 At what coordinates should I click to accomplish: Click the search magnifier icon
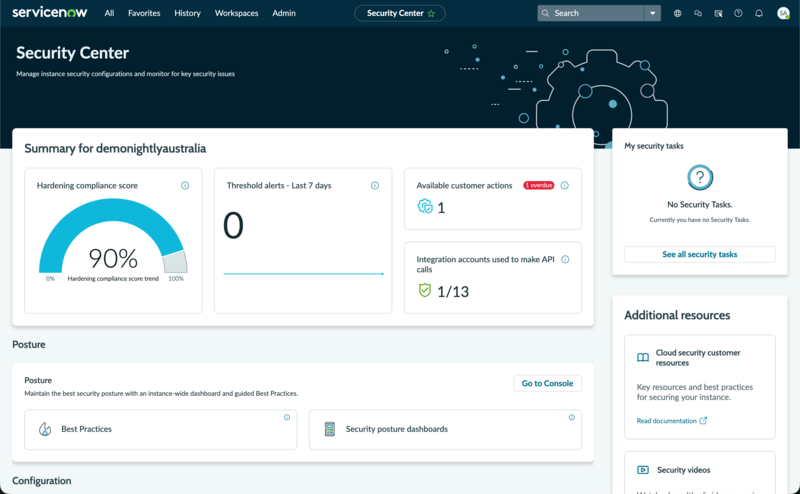tap(545, 13)
